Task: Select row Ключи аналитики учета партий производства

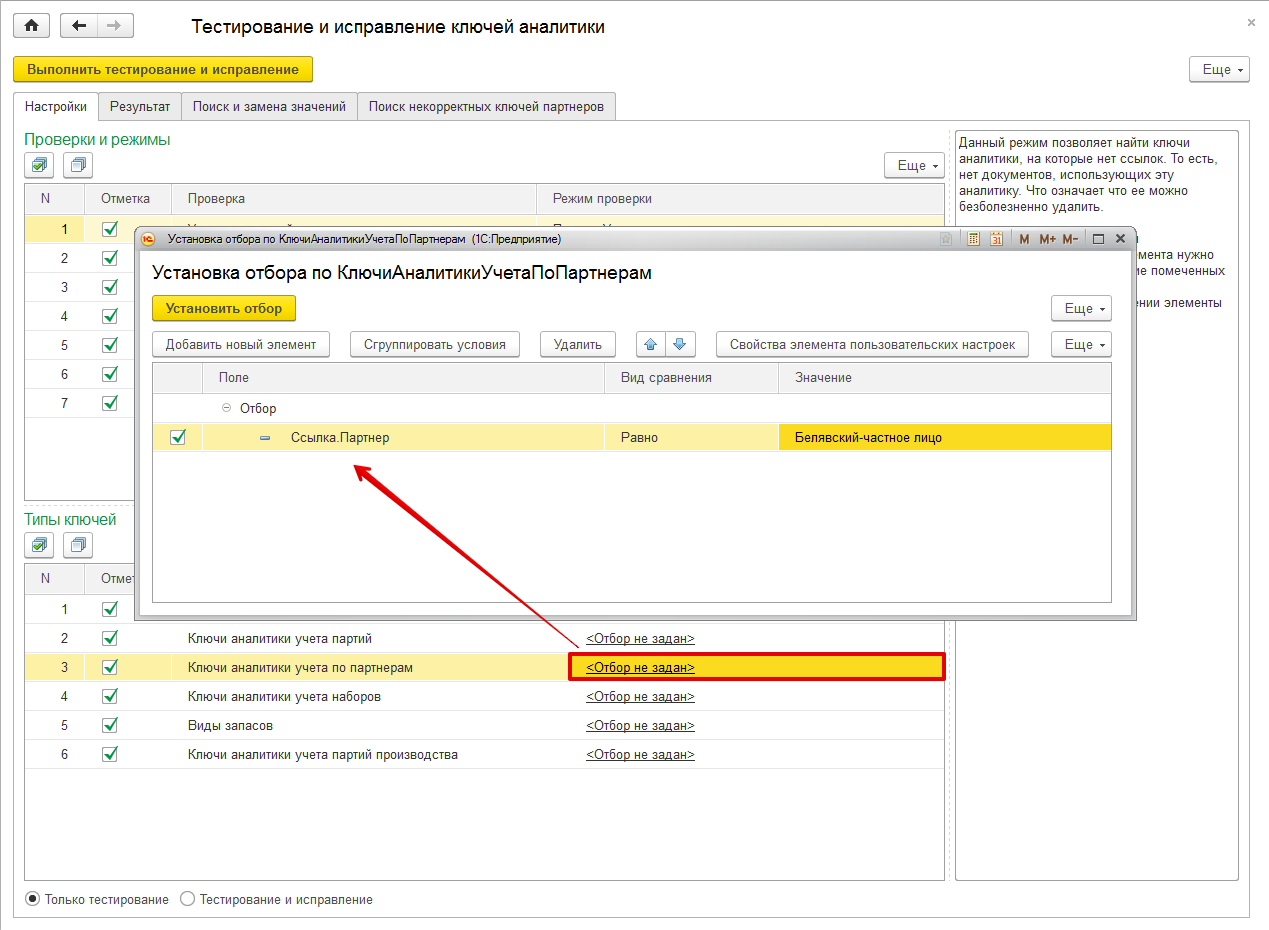Action: click(485, 754)
